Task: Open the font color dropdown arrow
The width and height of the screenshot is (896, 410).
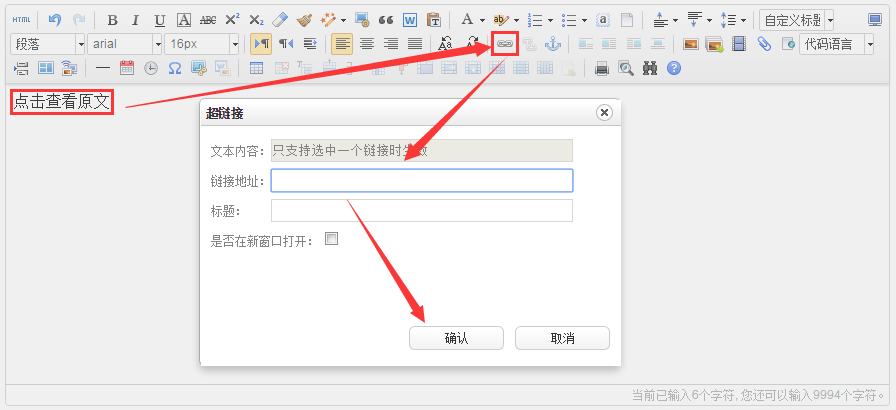Action: (x=481, y=20)
